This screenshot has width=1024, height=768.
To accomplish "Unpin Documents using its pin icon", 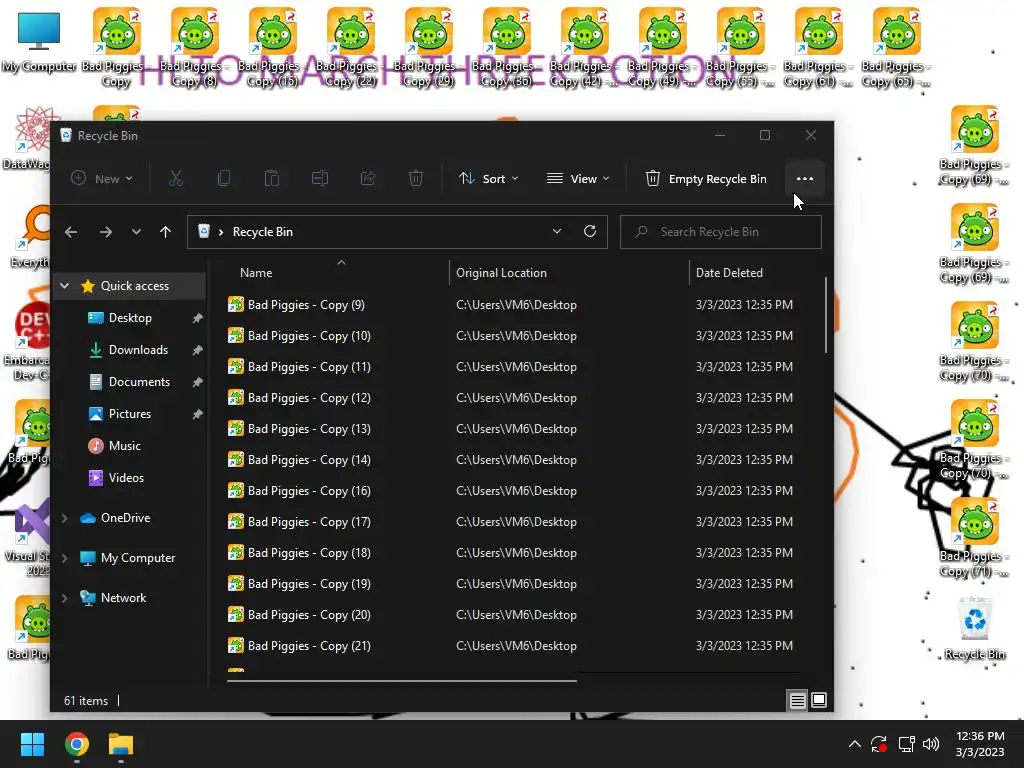I will click(197, 382).
